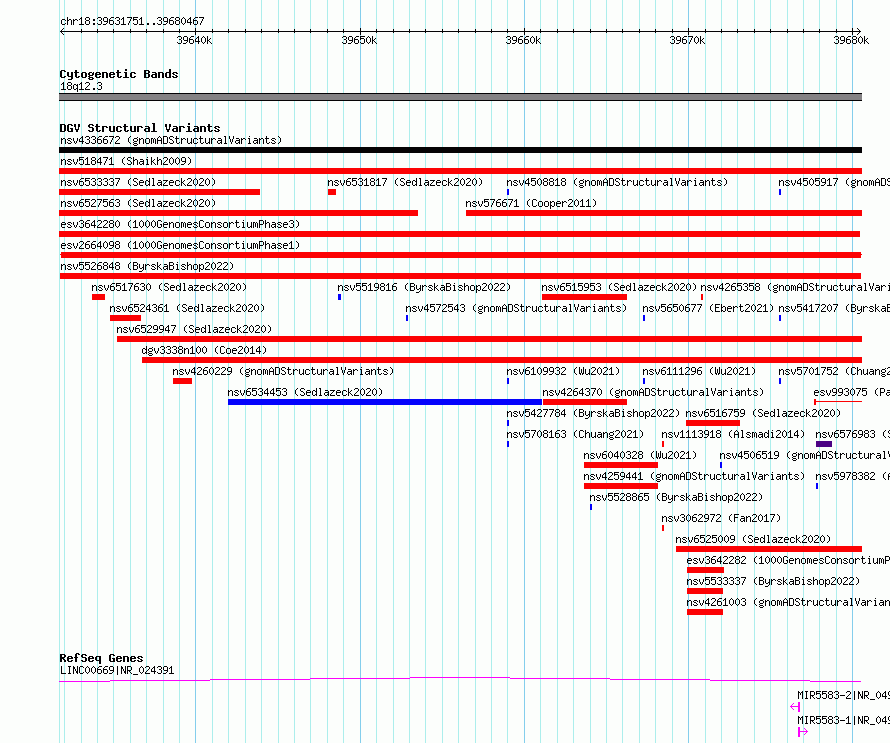Click dgv3338n100 (Coe2014) variant label

204,350
